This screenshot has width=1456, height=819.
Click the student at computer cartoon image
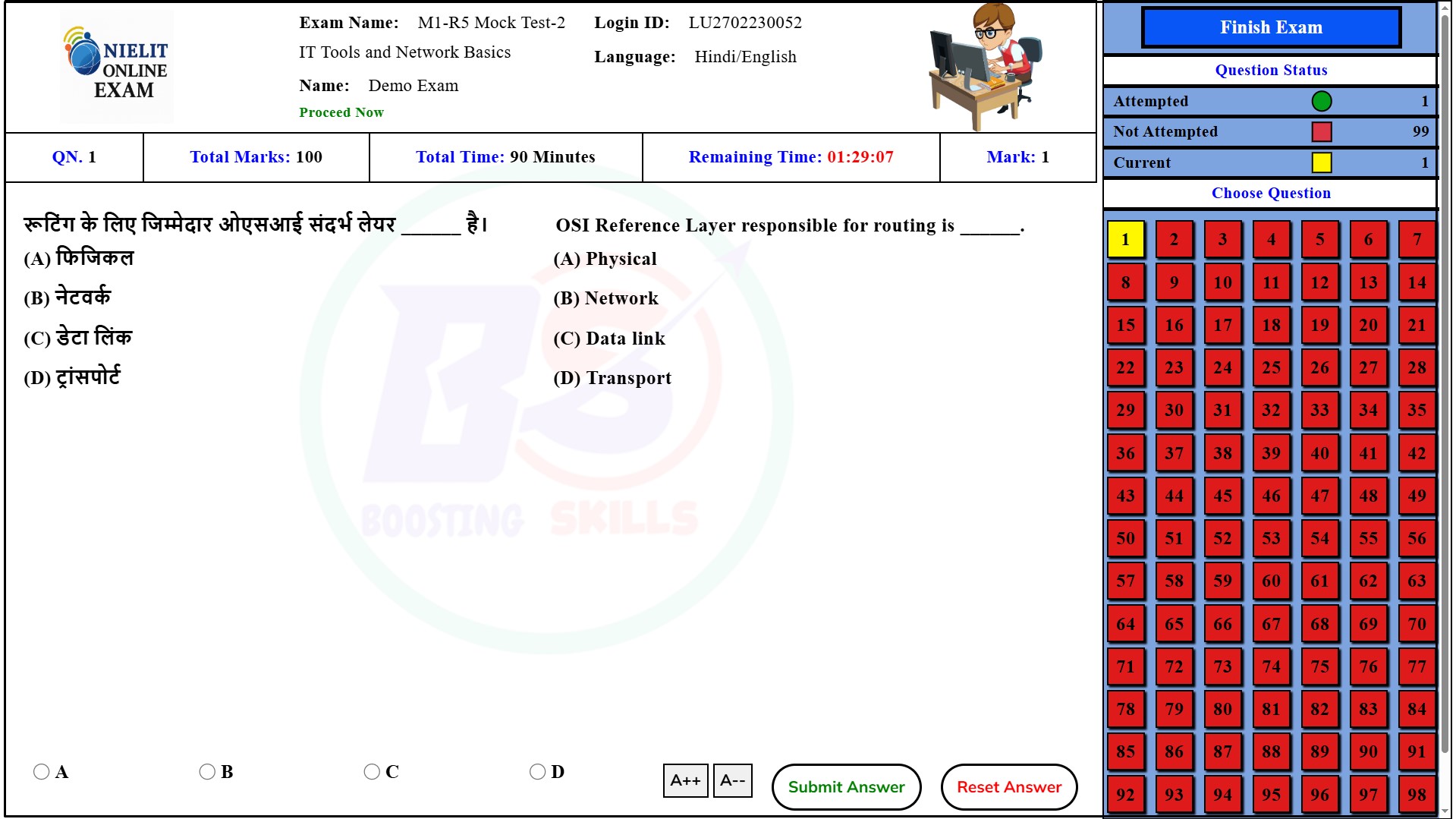985,67
